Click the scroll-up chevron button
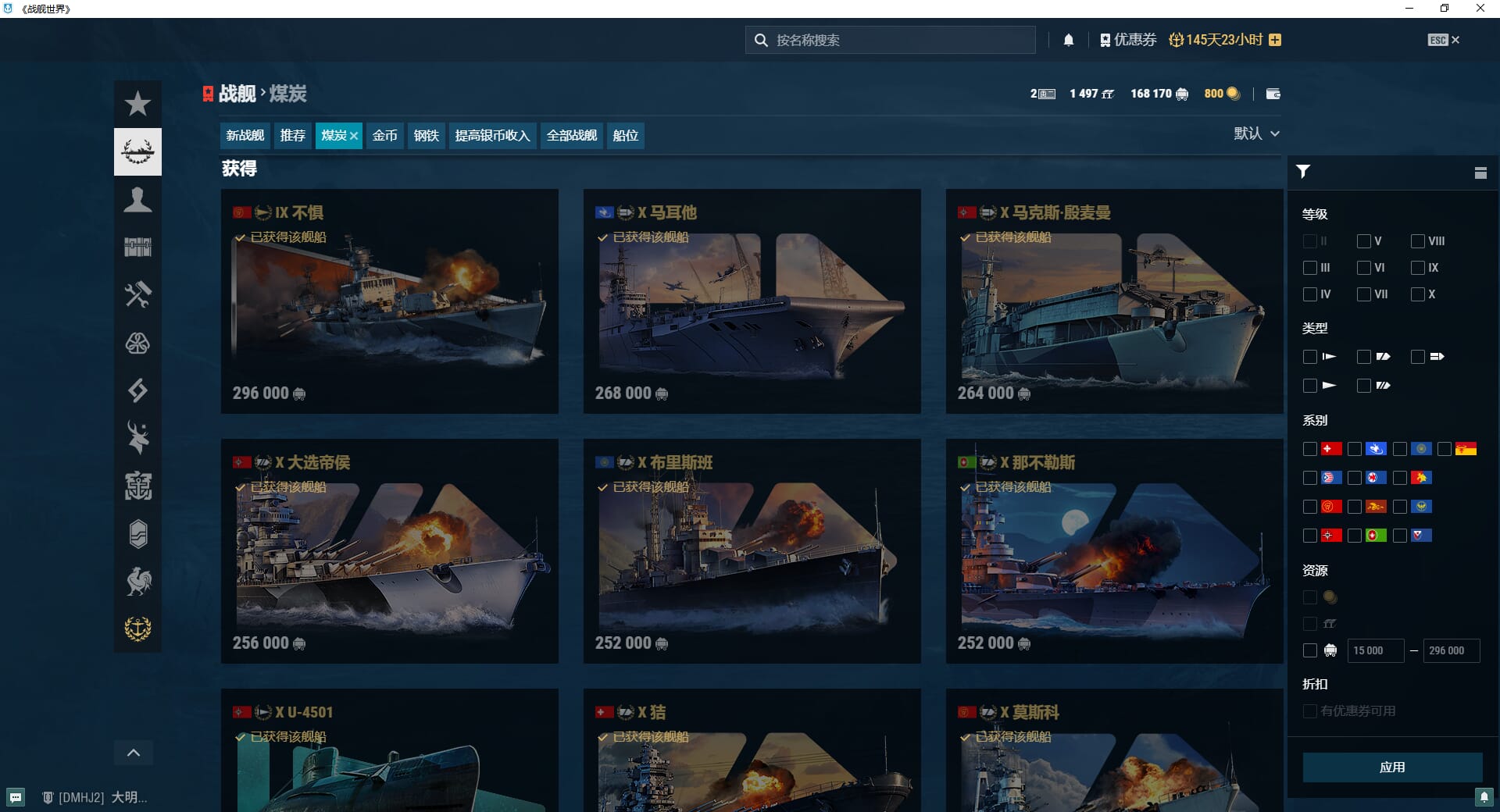This screenshot has width=1500, height=812. click(134, 753)
